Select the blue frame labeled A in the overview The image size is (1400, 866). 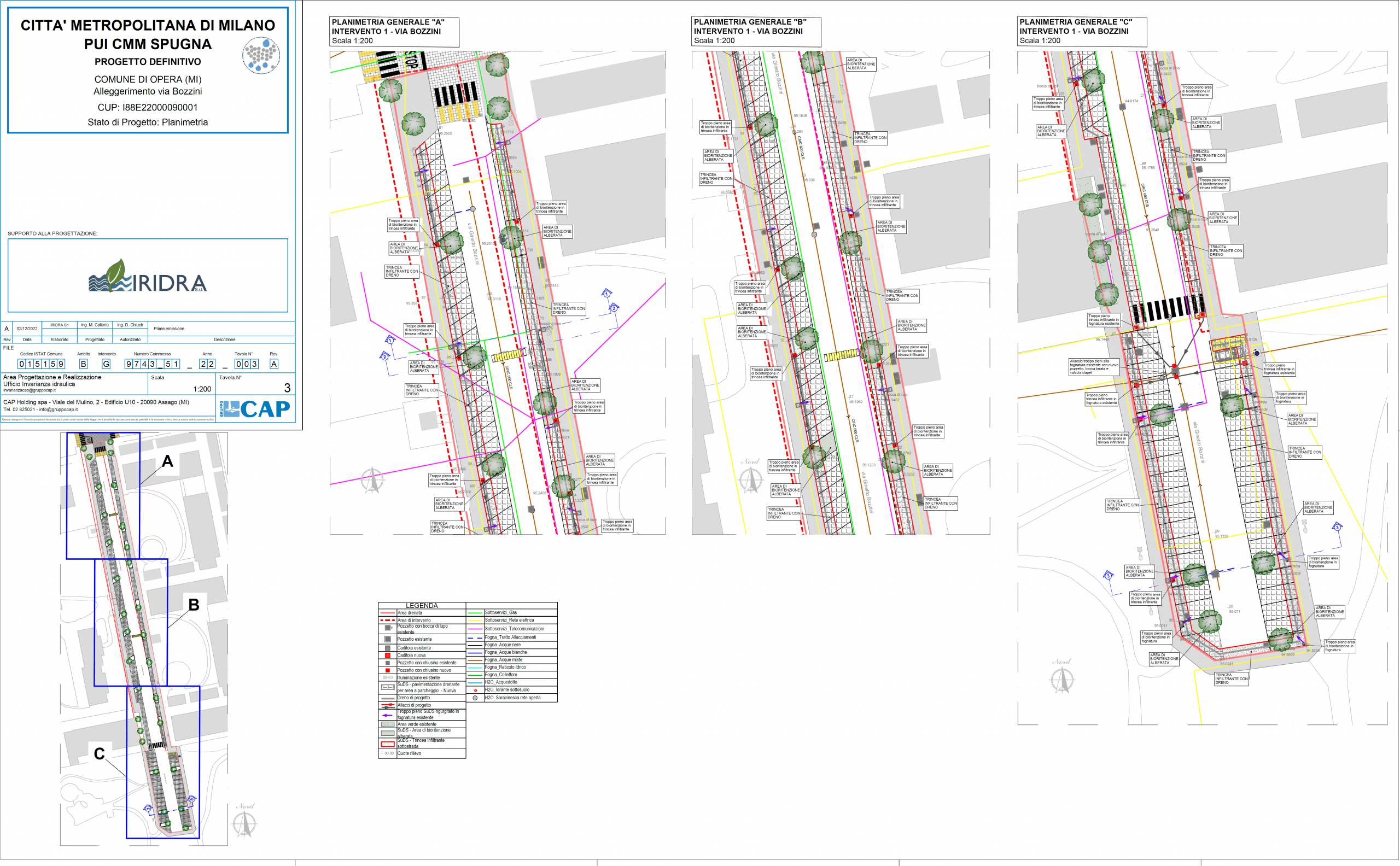[103, 496]
